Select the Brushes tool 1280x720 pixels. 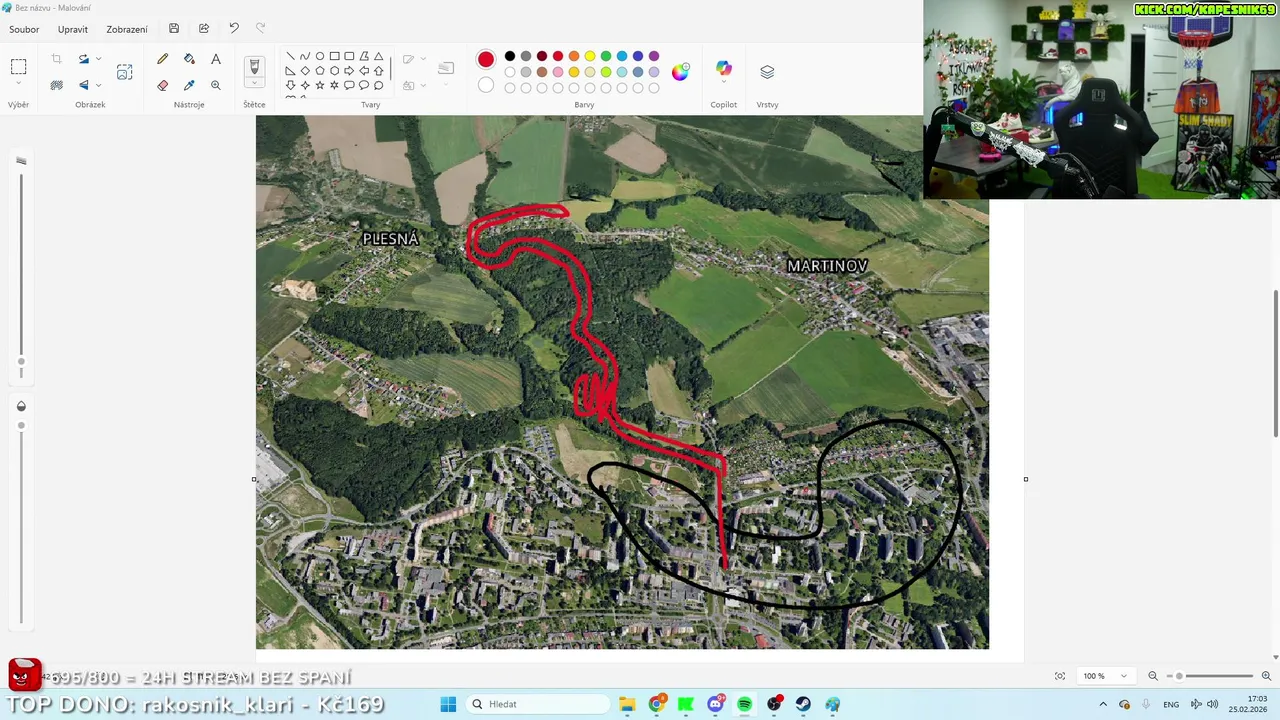254,66
